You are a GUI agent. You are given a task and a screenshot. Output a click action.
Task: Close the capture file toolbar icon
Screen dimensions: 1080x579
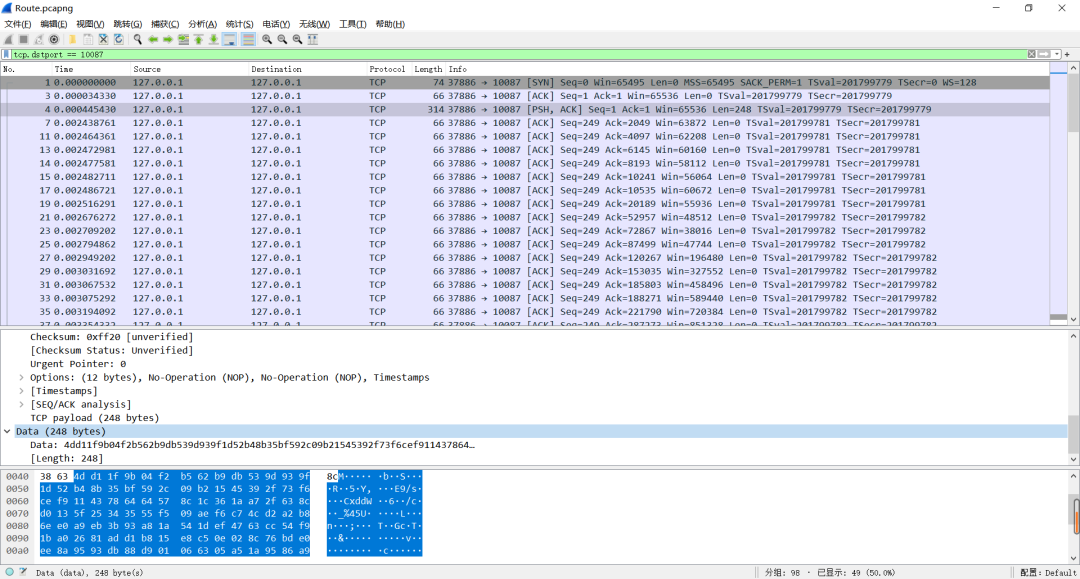tap(103, 39)
